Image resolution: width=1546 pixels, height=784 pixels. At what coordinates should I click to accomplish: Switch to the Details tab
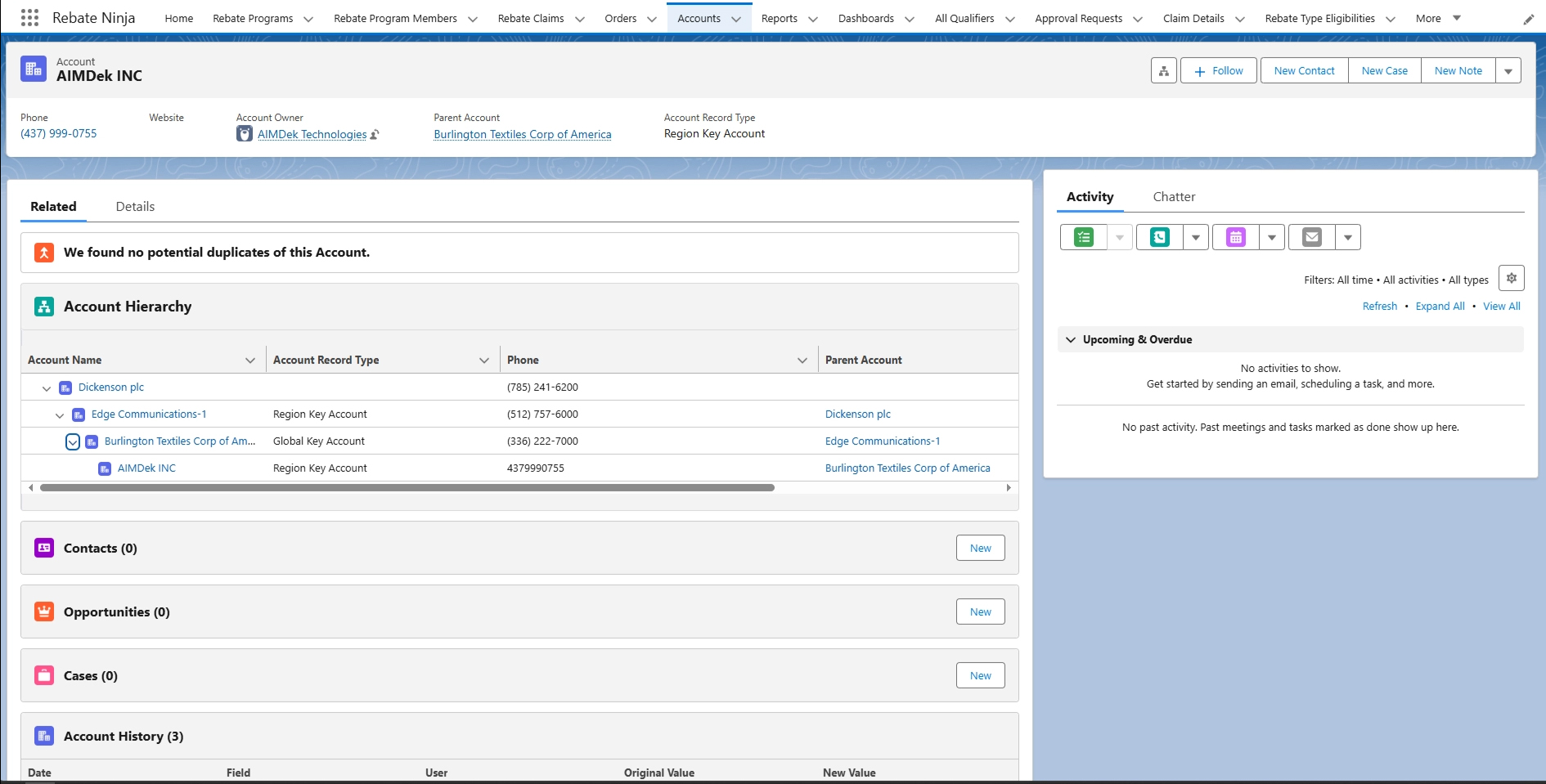[x=135, y=207]
